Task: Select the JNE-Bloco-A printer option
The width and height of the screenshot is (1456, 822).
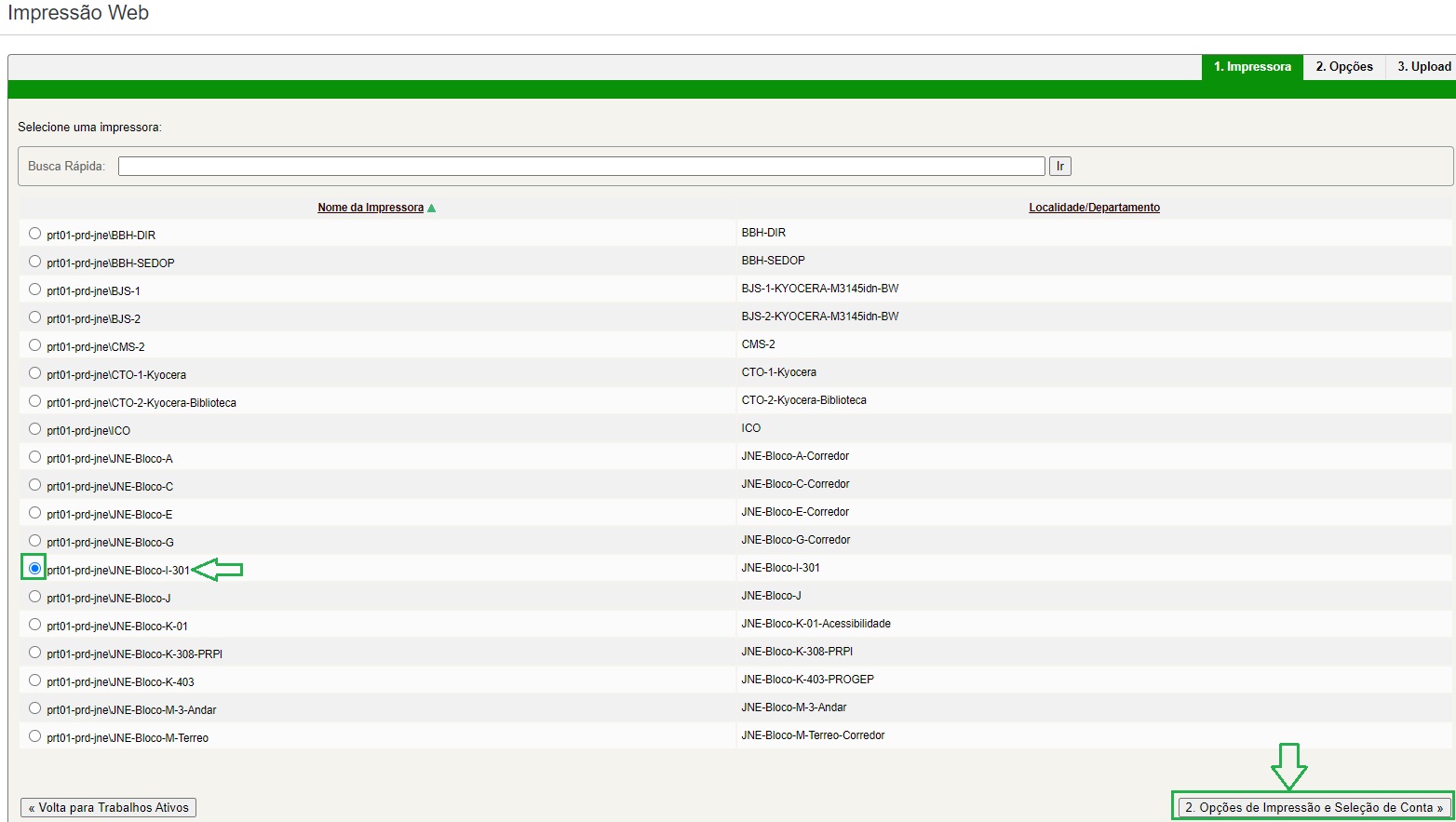Action: [x=34, y=457]
